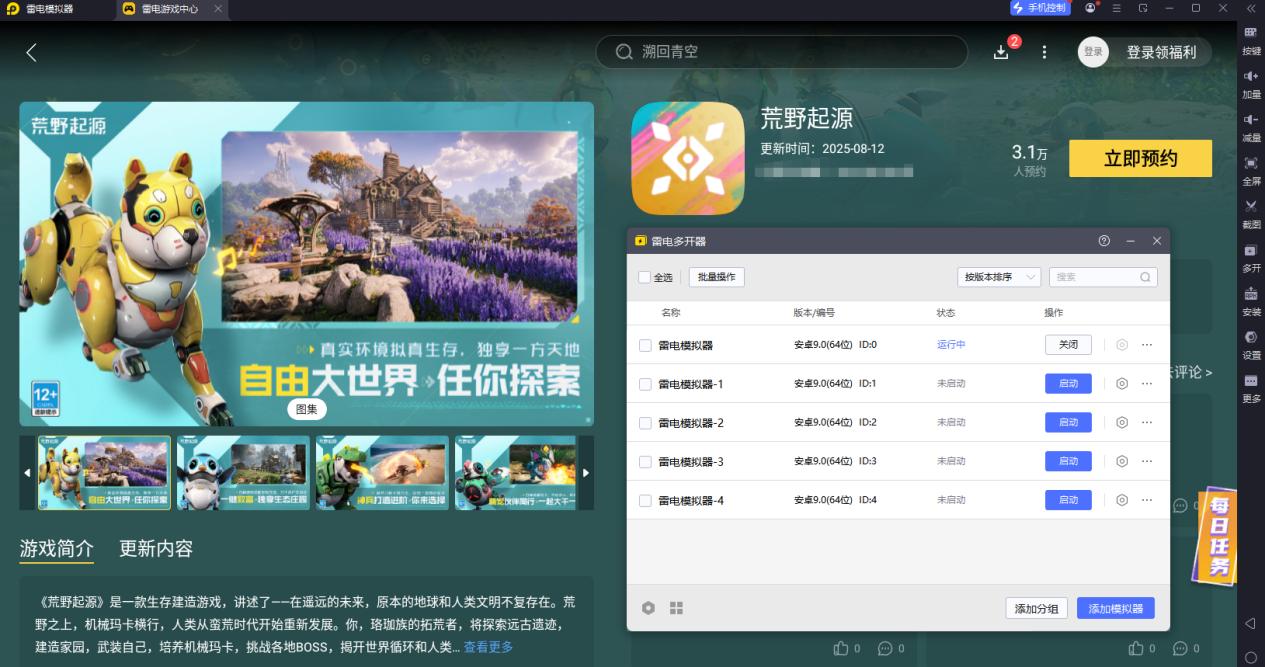This screenshot has height=667, width=1265.
Task: Tick the checkbox for 雷电模拟器 ID:0
Action: (x=645, y=345)
